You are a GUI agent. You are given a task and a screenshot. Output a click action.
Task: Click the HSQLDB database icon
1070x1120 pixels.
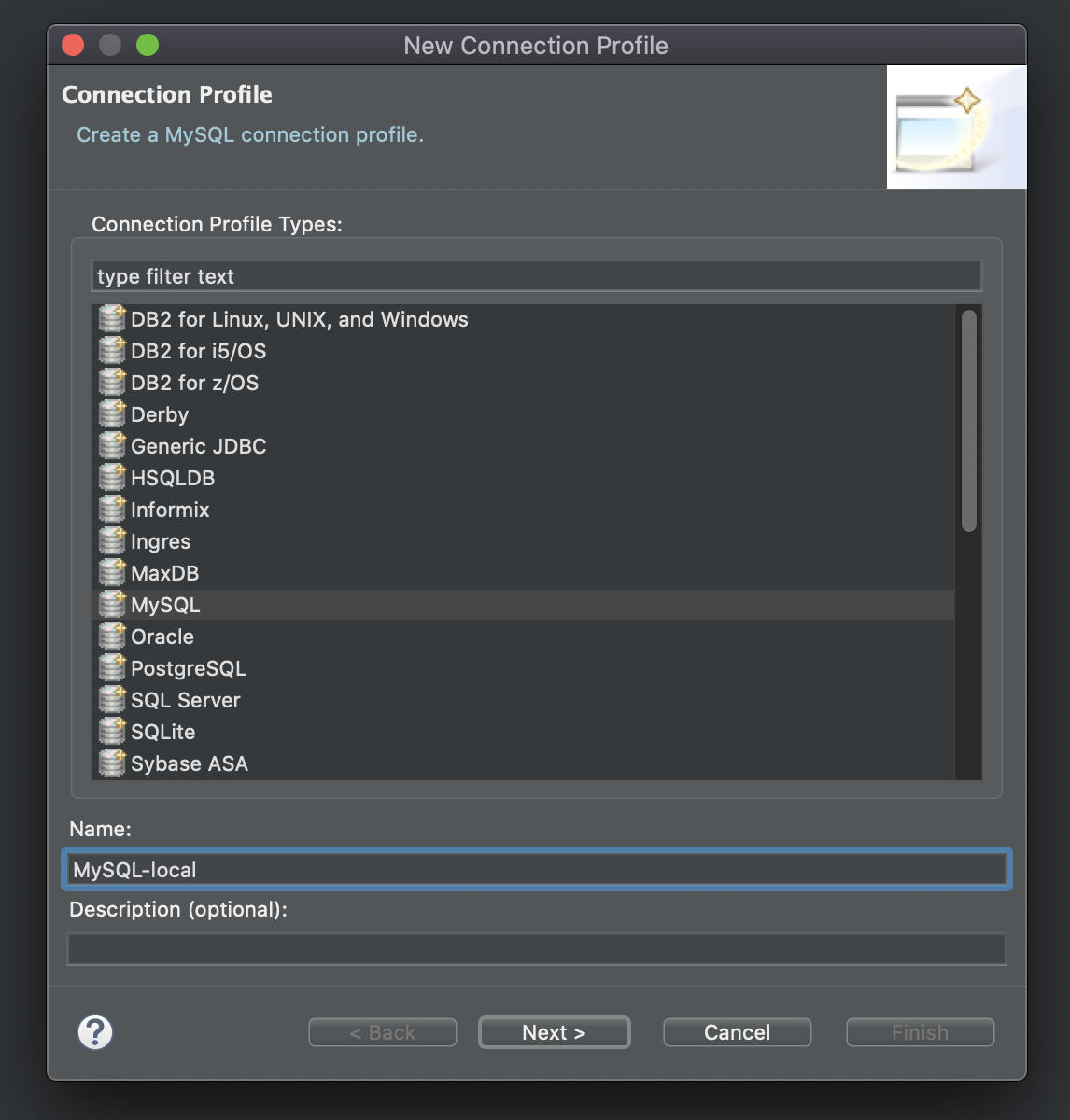pos(112,478)
